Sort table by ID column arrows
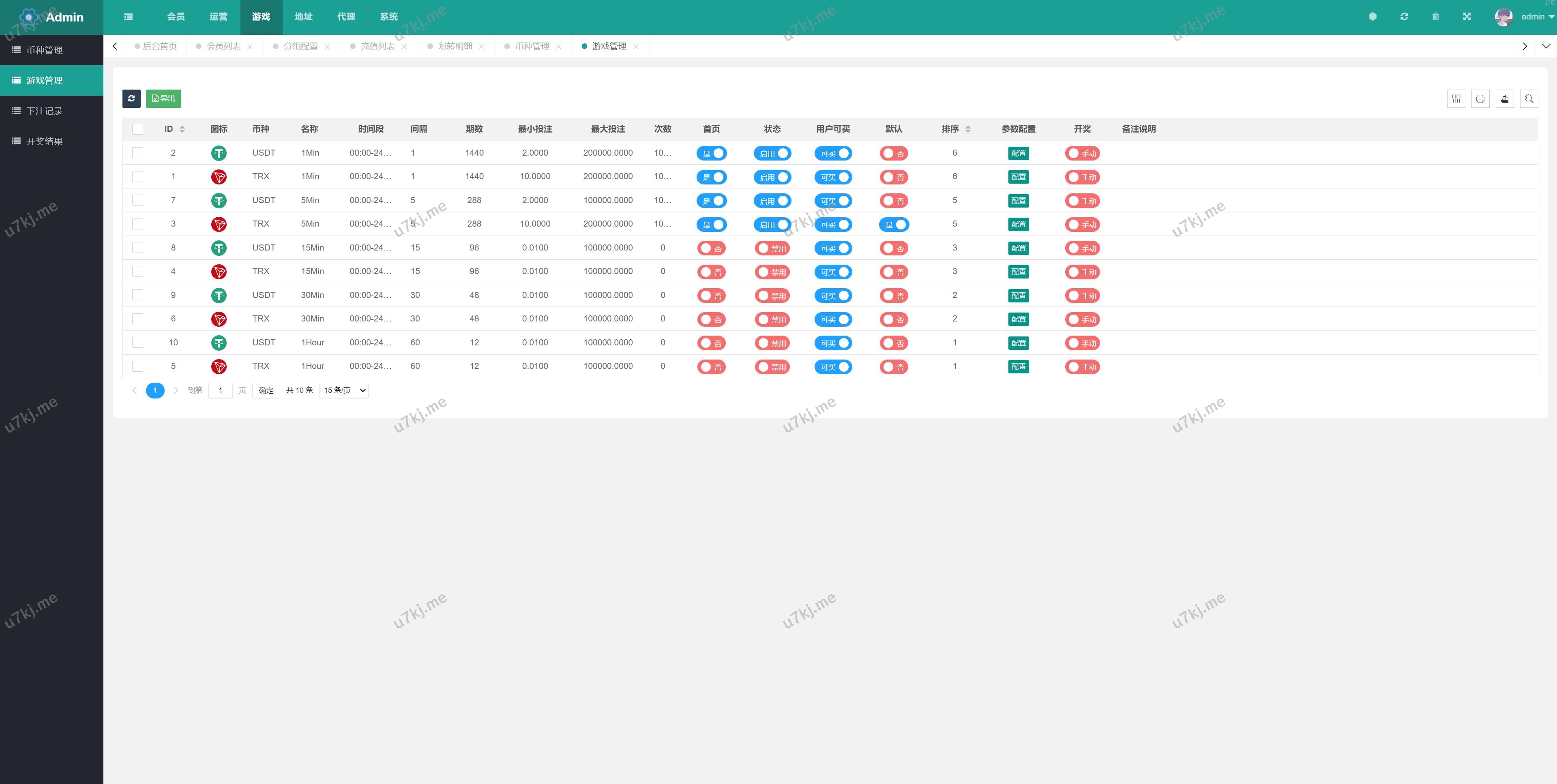The width and height of the screenshot is (1557, 784). click(x=182, y=129)
